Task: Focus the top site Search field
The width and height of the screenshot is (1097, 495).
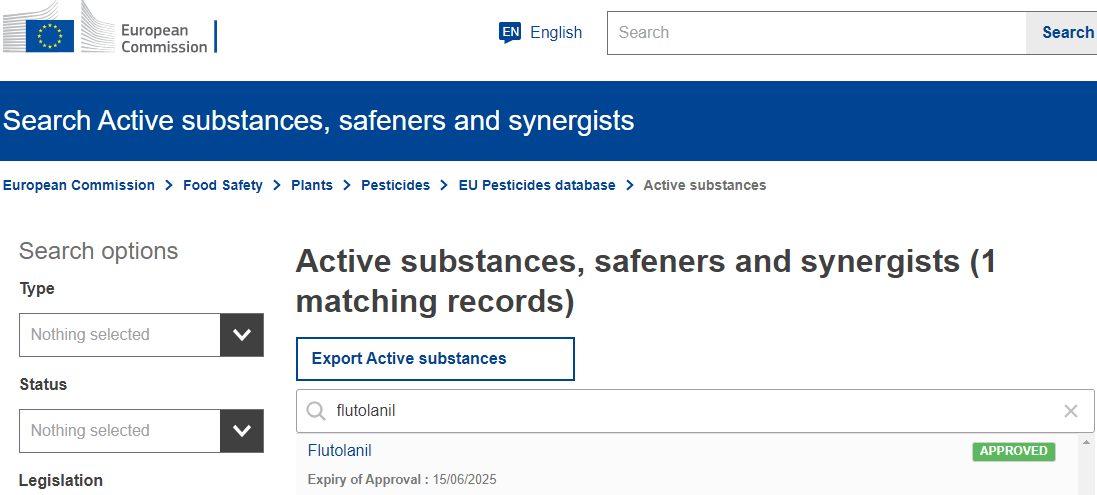Action: pos(816,33)
